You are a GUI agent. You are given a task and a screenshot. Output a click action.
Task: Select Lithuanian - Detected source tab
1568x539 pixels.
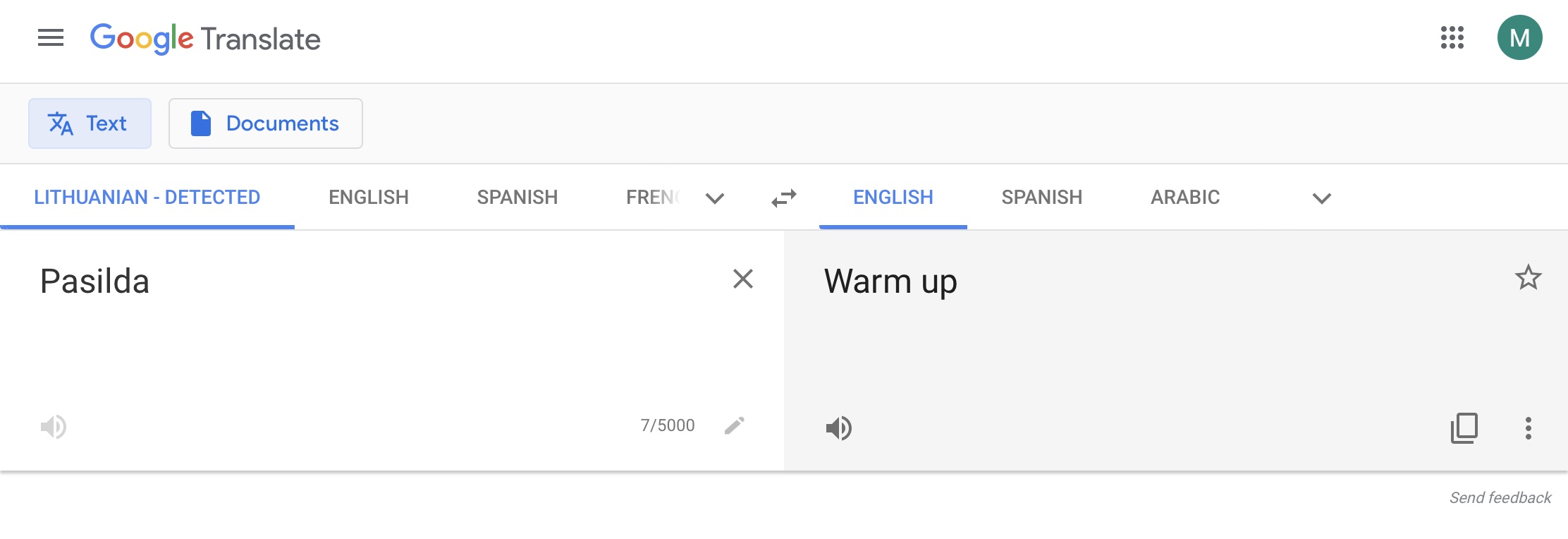pos(147,198)
